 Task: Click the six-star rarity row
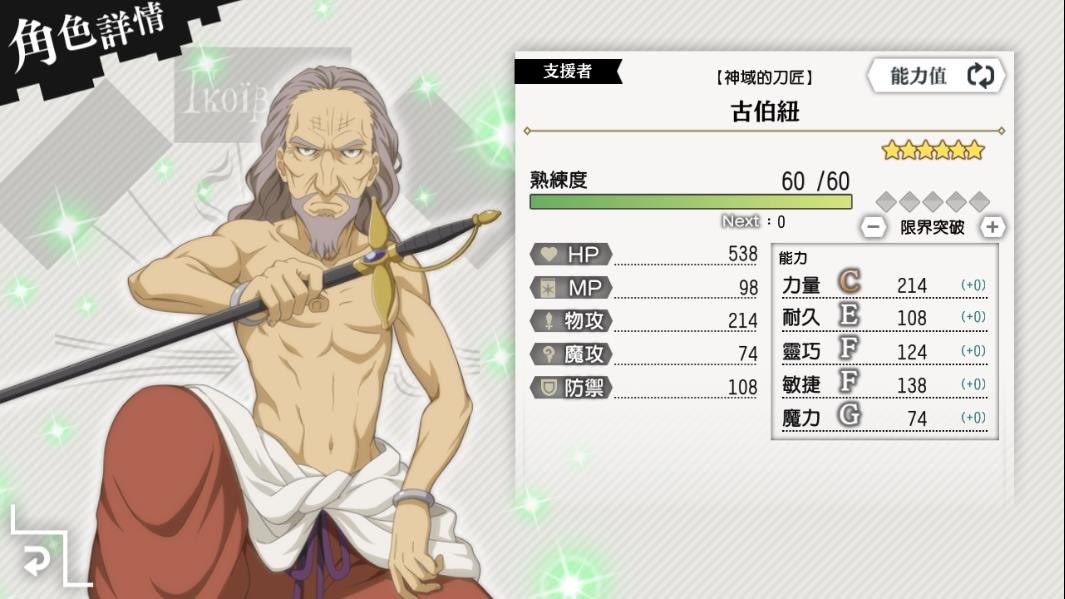tap(933, 150)
